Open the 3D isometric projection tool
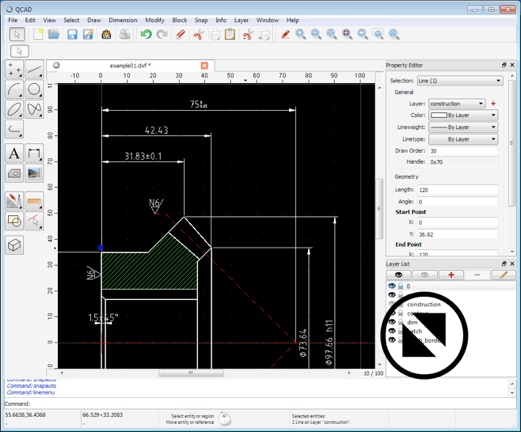 (x=14, y=245)
